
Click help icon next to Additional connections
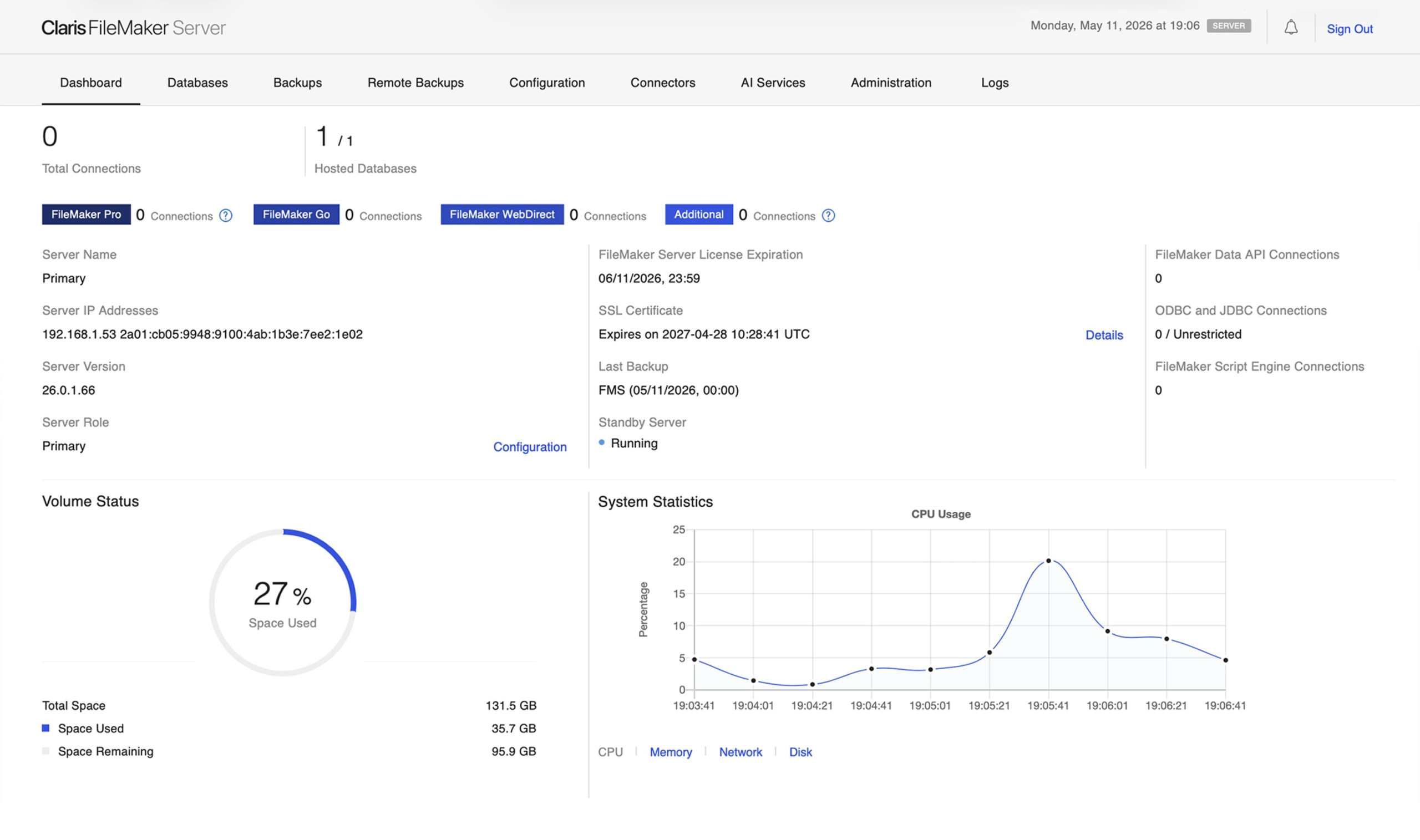[828, 216]
